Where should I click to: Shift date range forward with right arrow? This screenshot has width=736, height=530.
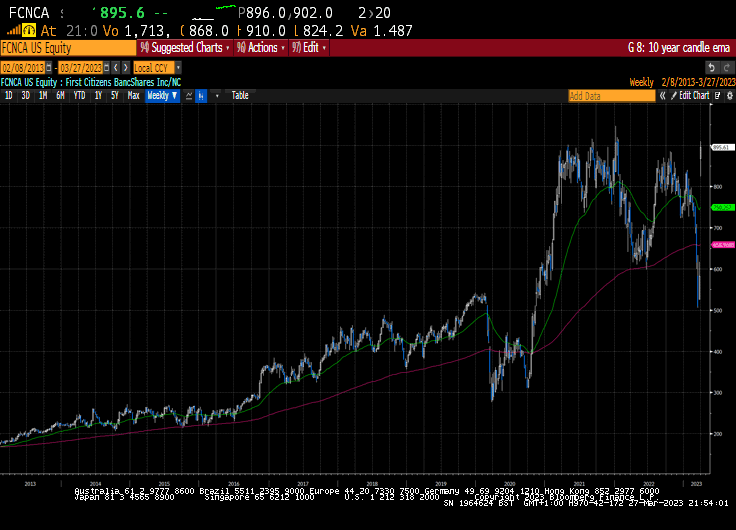(x=125, y=68)
